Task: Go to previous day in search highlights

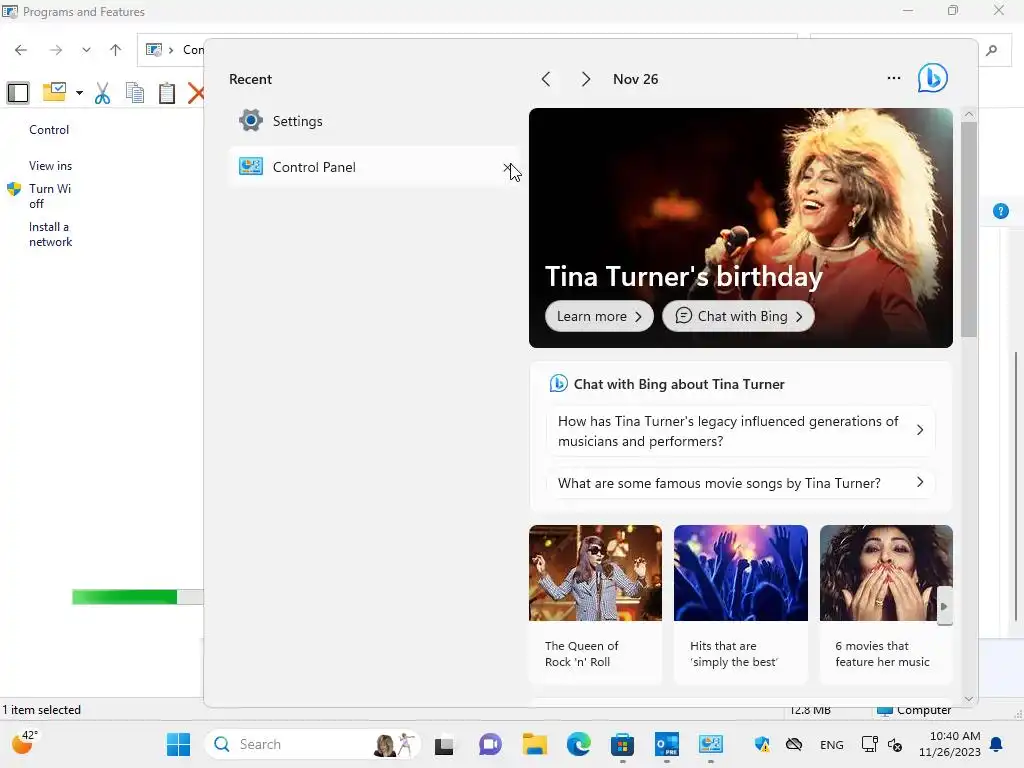Action: [x=546, y=79]
